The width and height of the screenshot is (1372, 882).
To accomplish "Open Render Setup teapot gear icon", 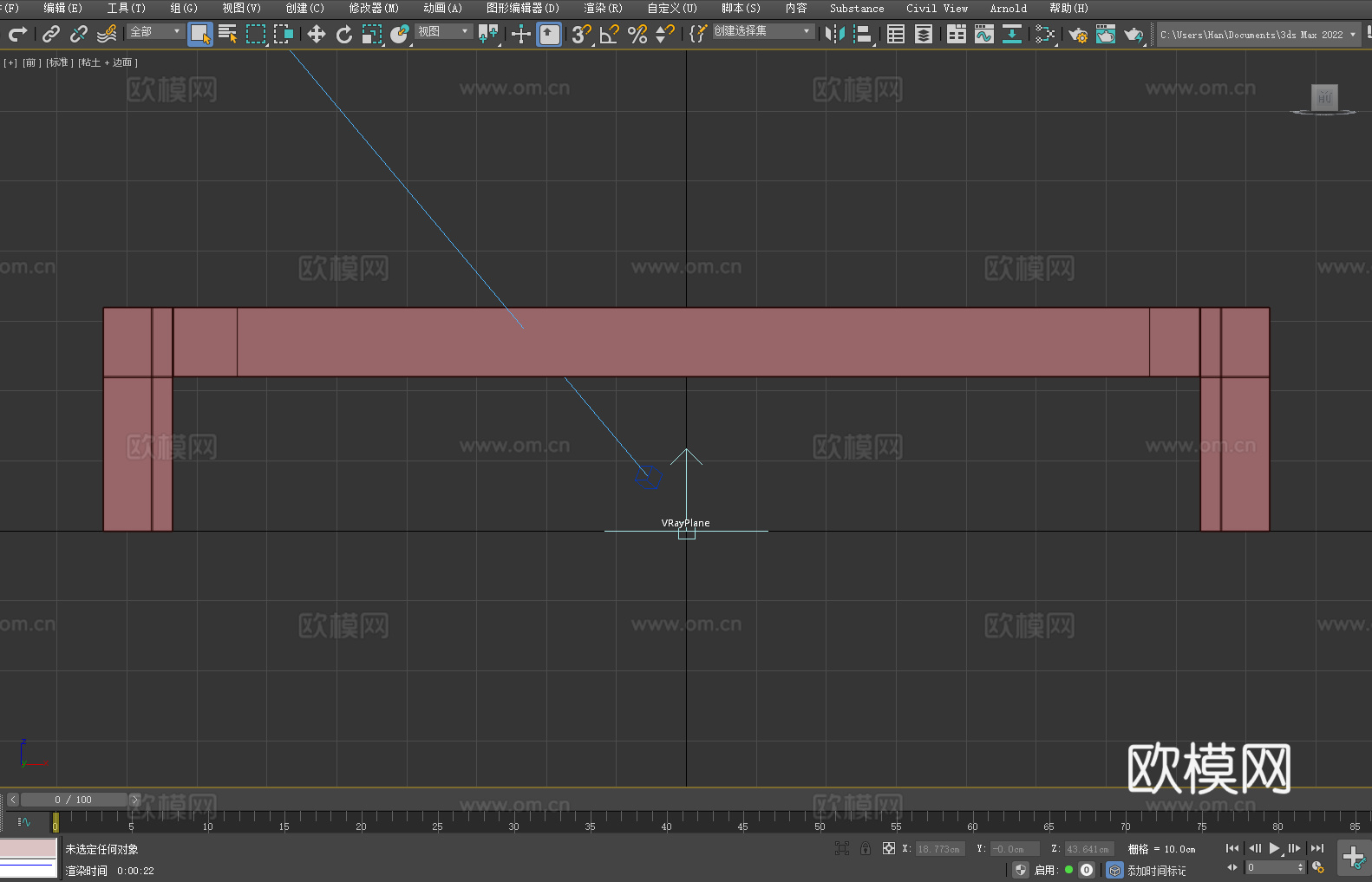I will (1078, 34).
